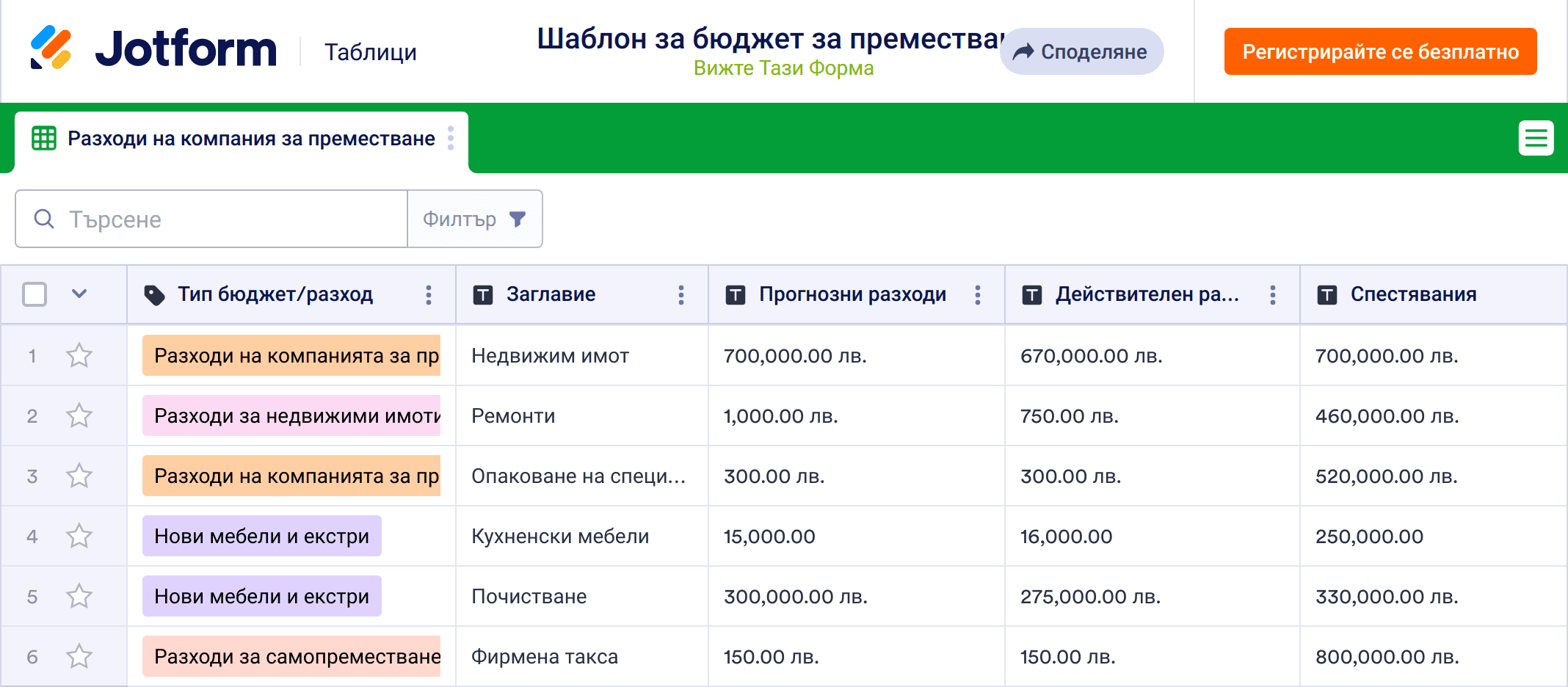Open options dots on Разходи tab

click(x=451, y=138)
